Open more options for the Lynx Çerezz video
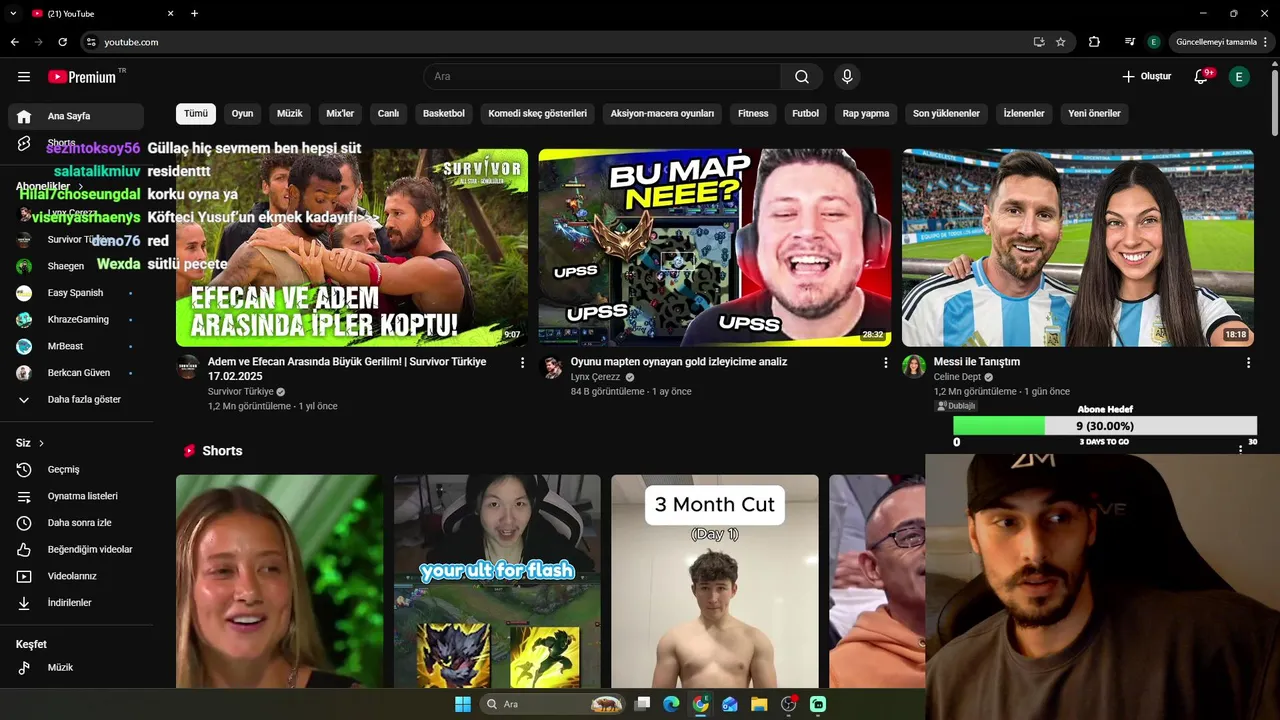 tap(885, 363)
